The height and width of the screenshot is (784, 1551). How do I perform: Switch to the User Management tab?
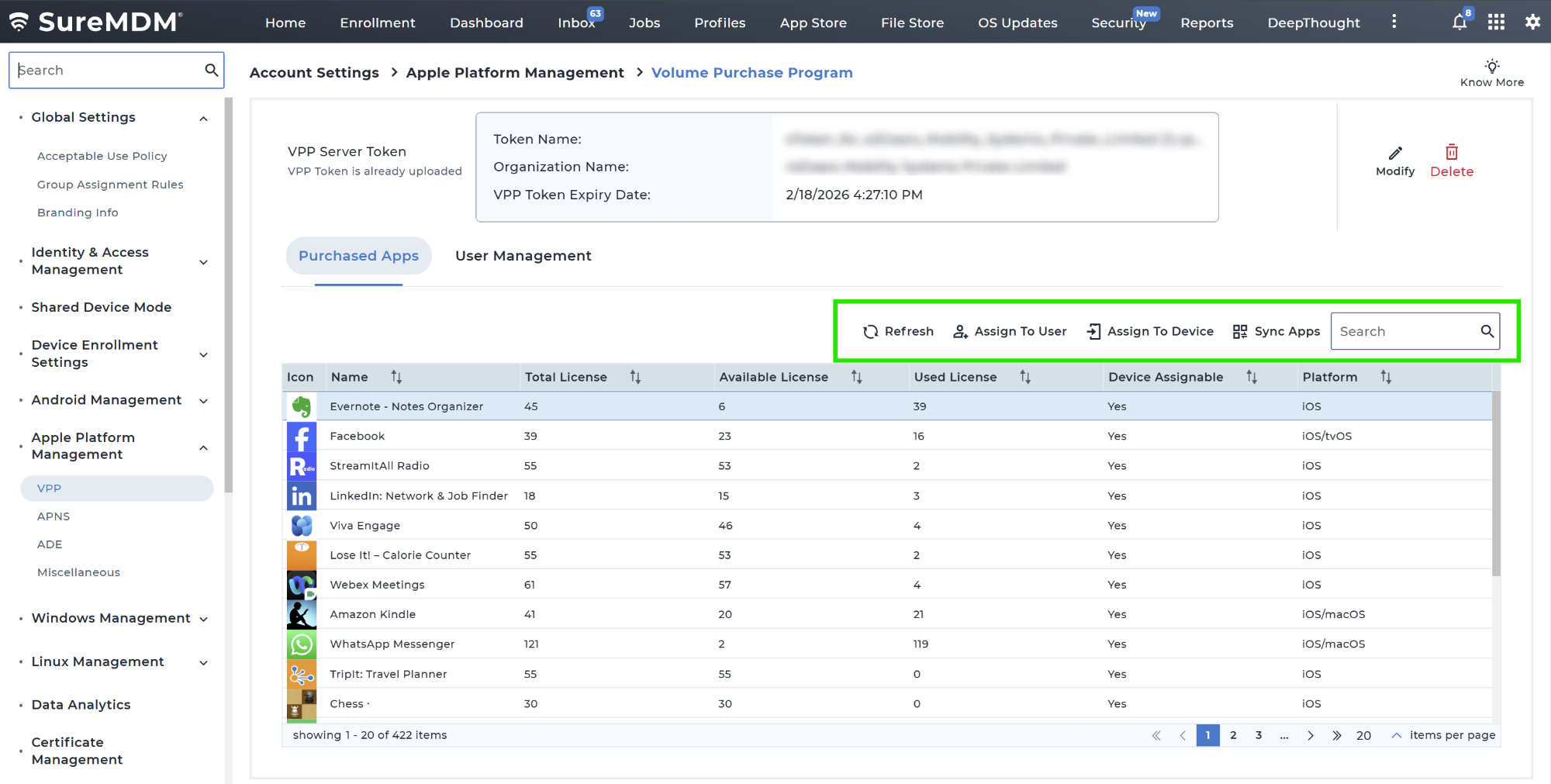pyautogui.click(x=523, y=256)
